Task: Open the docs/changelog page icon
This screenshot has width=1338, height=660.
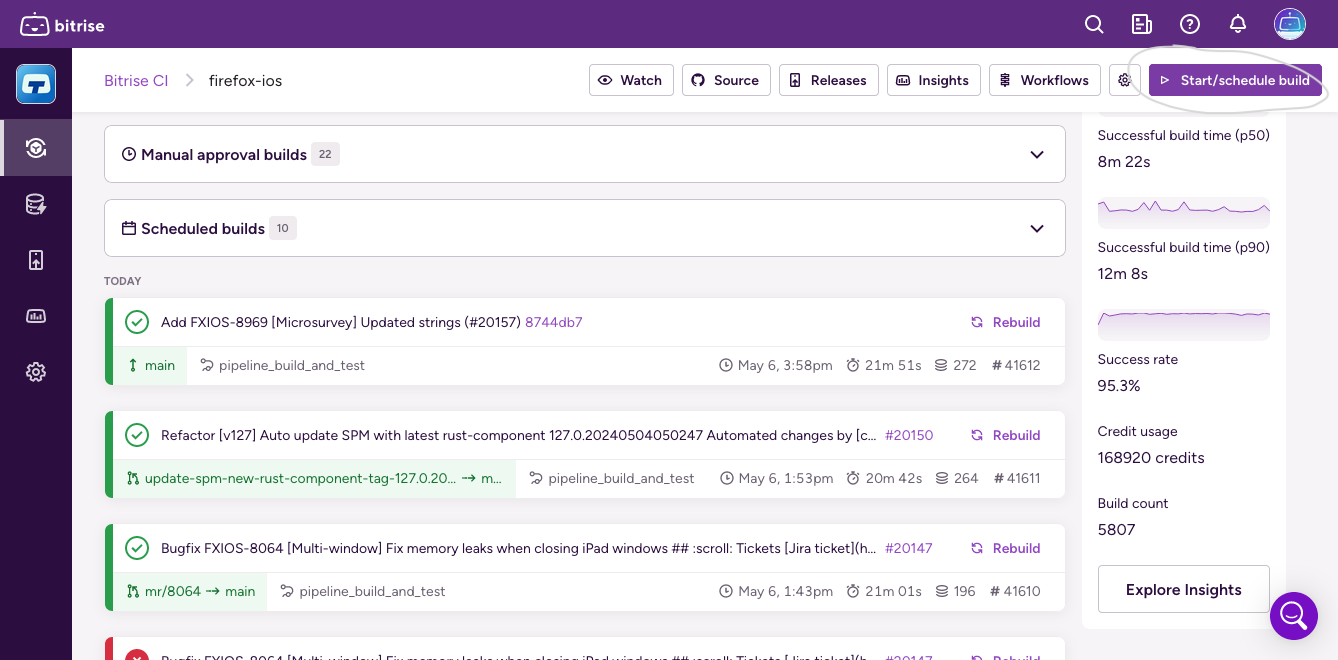Action: pyautogui.click(x=1142, y=24)
